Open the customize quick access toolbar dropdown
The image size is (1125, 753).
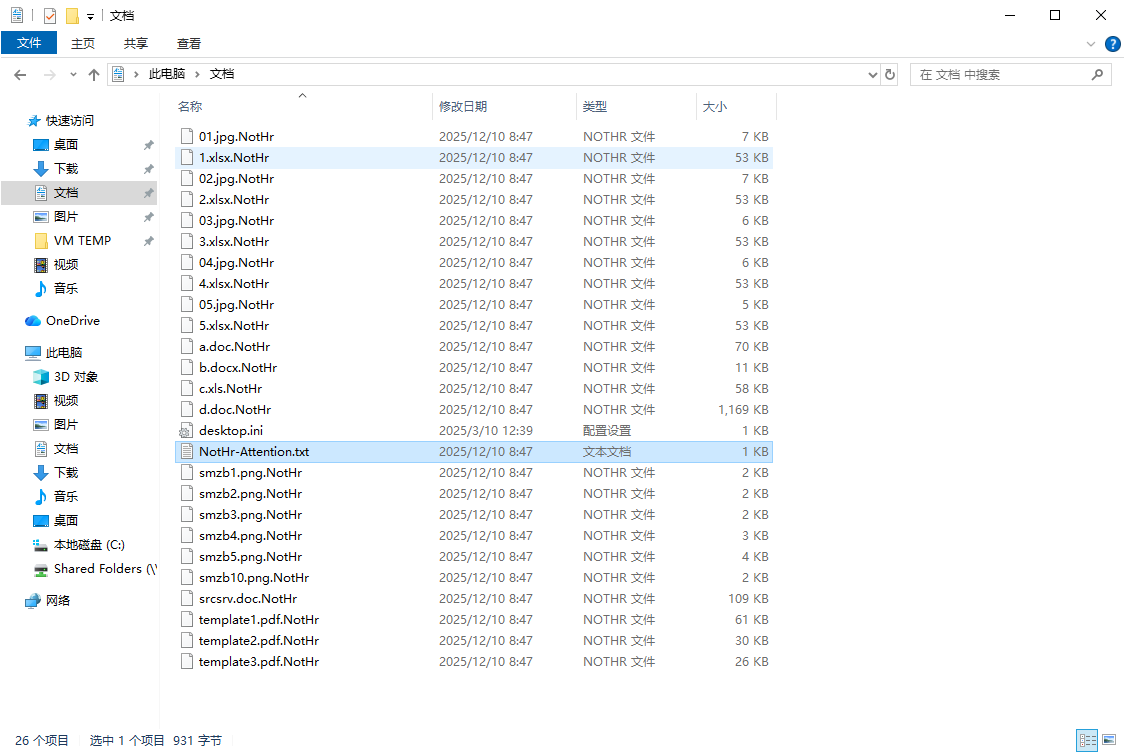90,16
